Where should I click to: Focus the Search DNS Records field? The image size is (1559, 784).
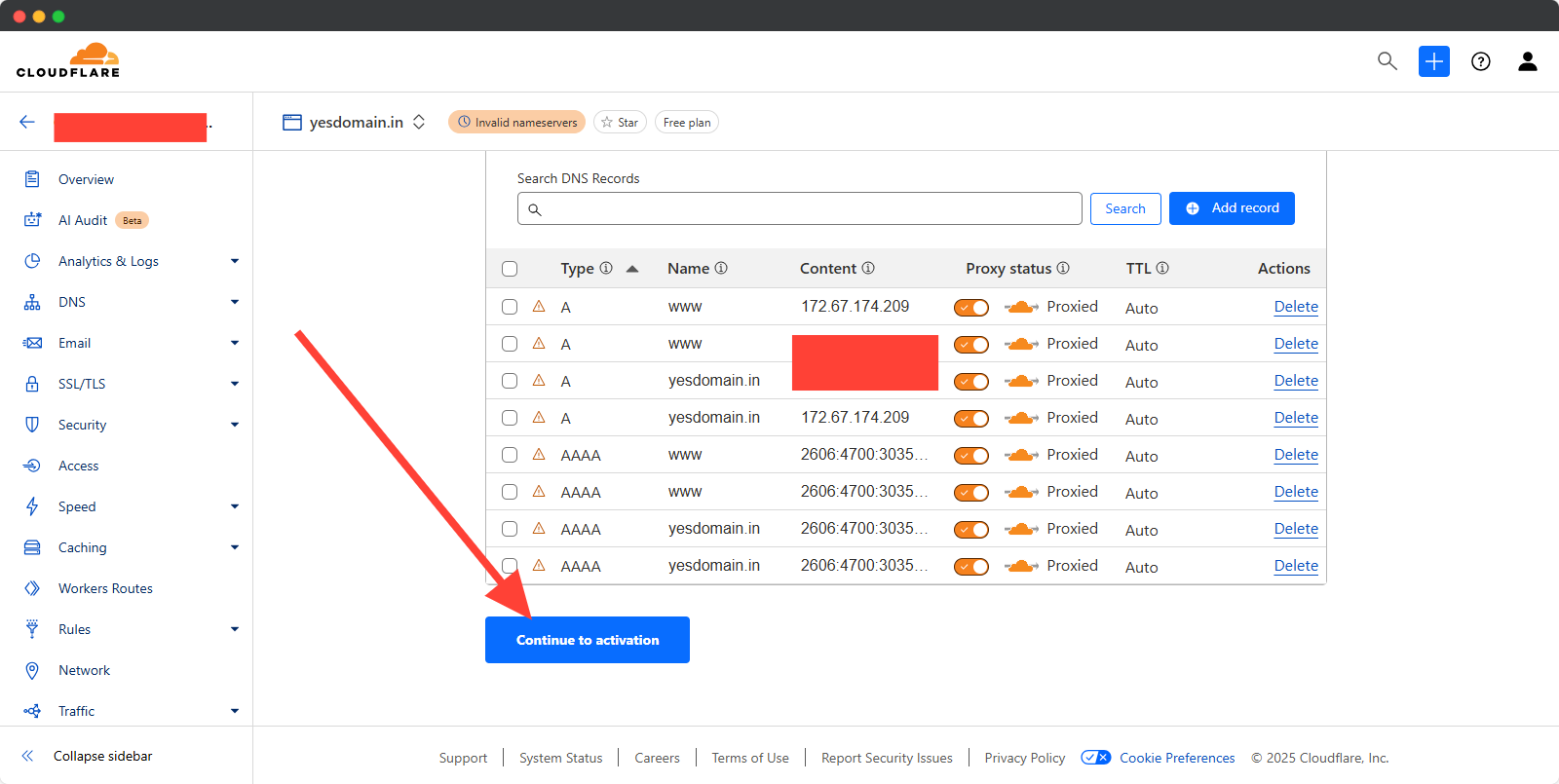point(800,208)
